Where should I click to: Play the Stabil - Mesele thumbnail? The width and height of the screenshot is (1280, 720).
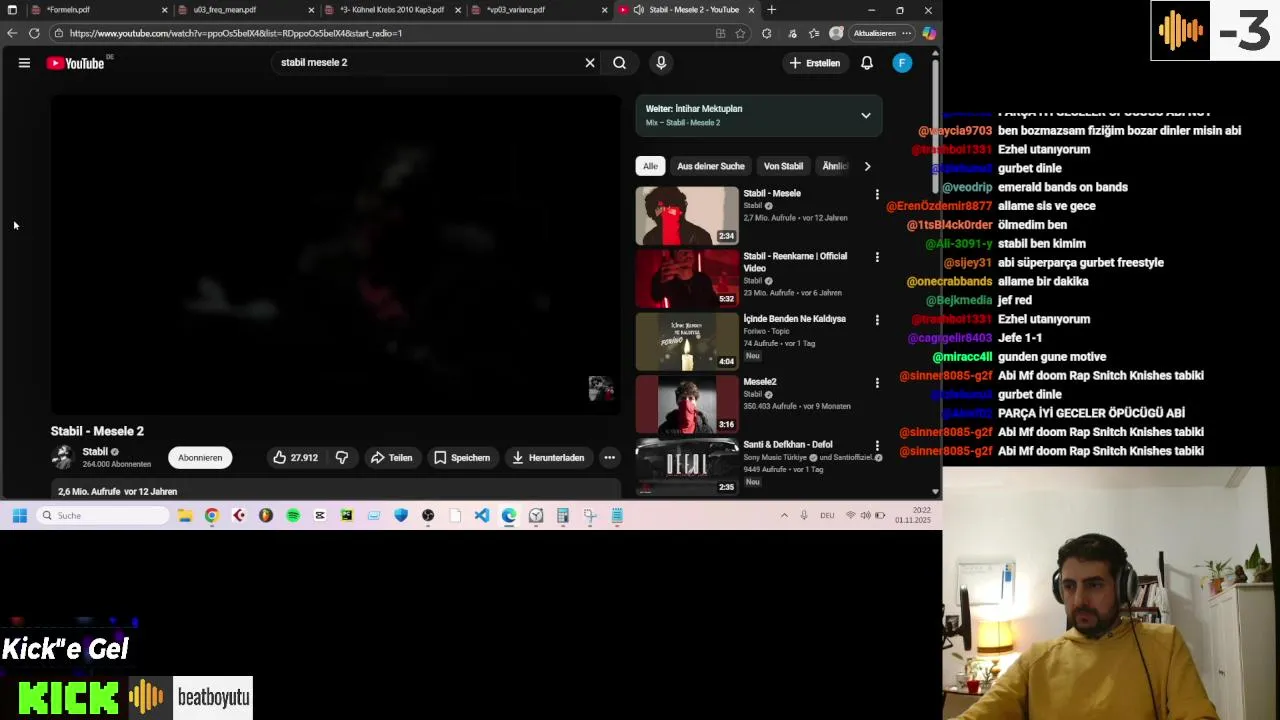click(x=687, y=216)
